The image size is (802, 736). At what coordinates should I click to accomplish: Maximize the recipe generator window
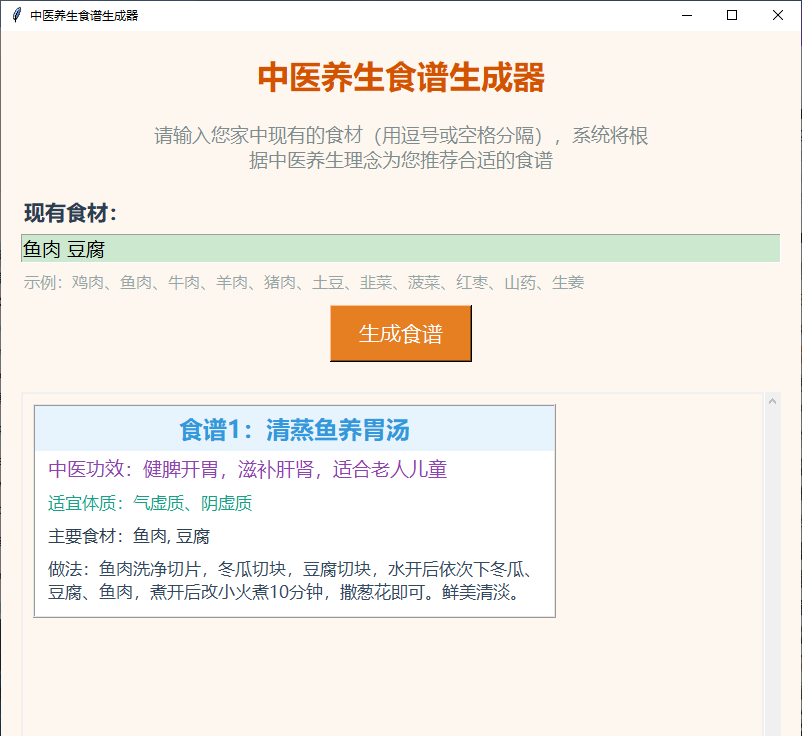pyautogui.click(x=732, y=15)
